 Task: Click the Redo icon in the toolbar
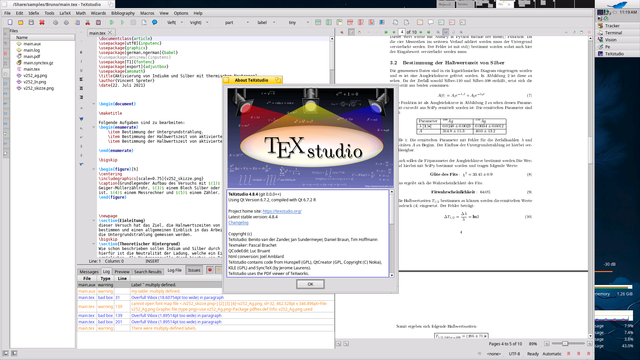click(66, 22)
